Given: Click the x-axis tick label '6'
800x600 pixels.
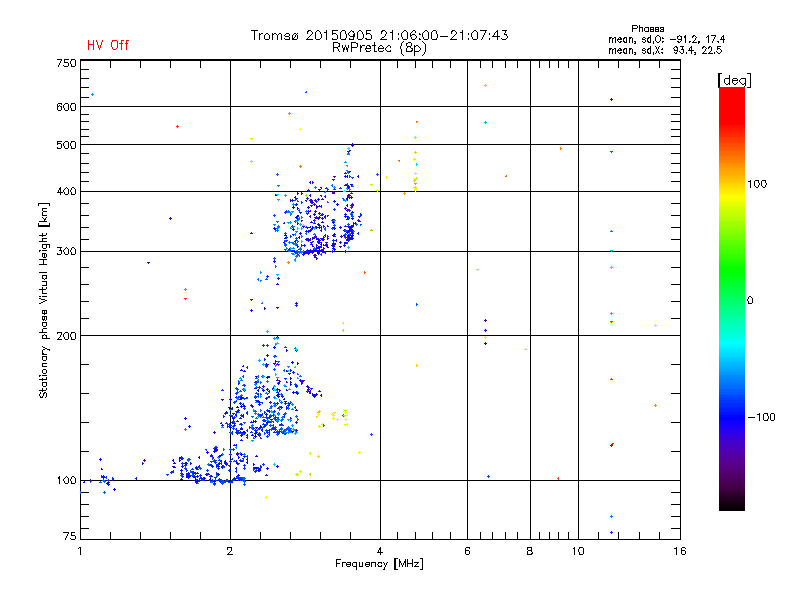Looking at the screenshot, I should 467,551.
